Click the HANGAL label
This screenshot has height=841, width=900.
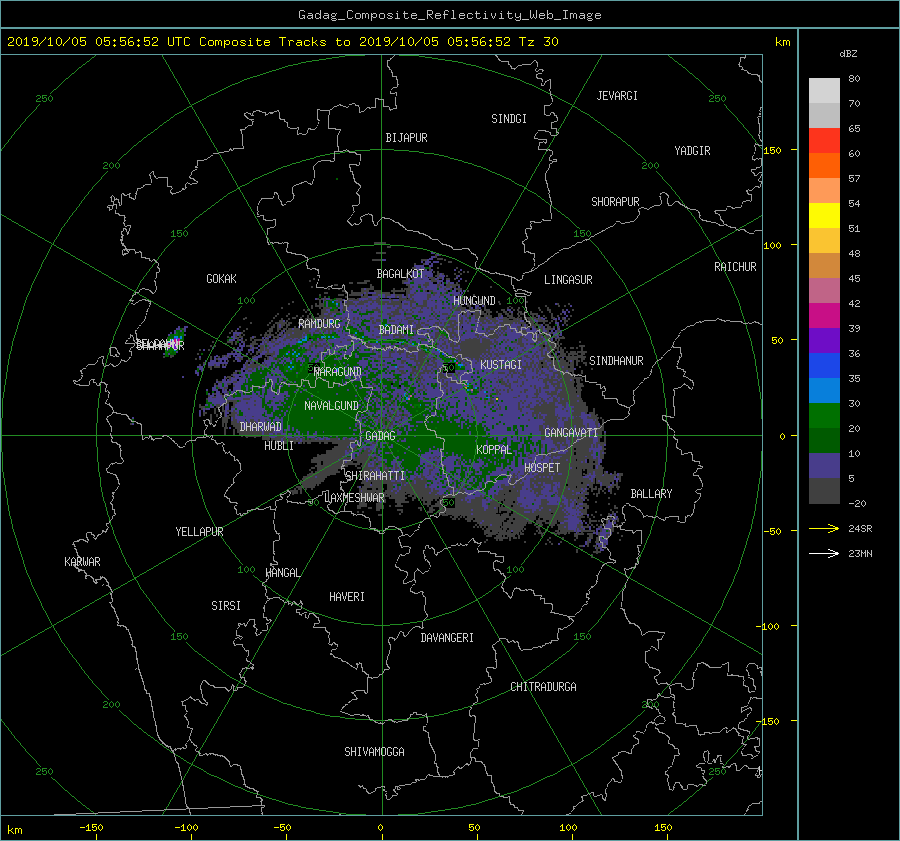coord(282,573)
